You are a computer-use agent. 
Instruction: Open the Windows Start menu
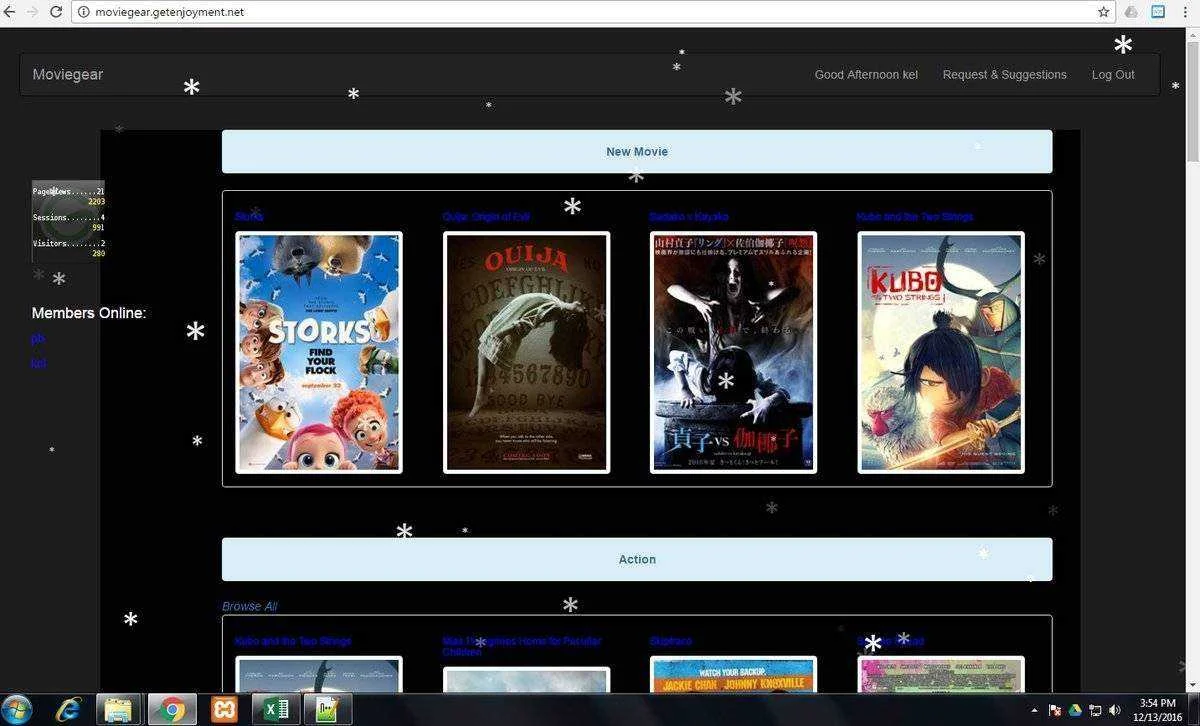coord(17,709)
